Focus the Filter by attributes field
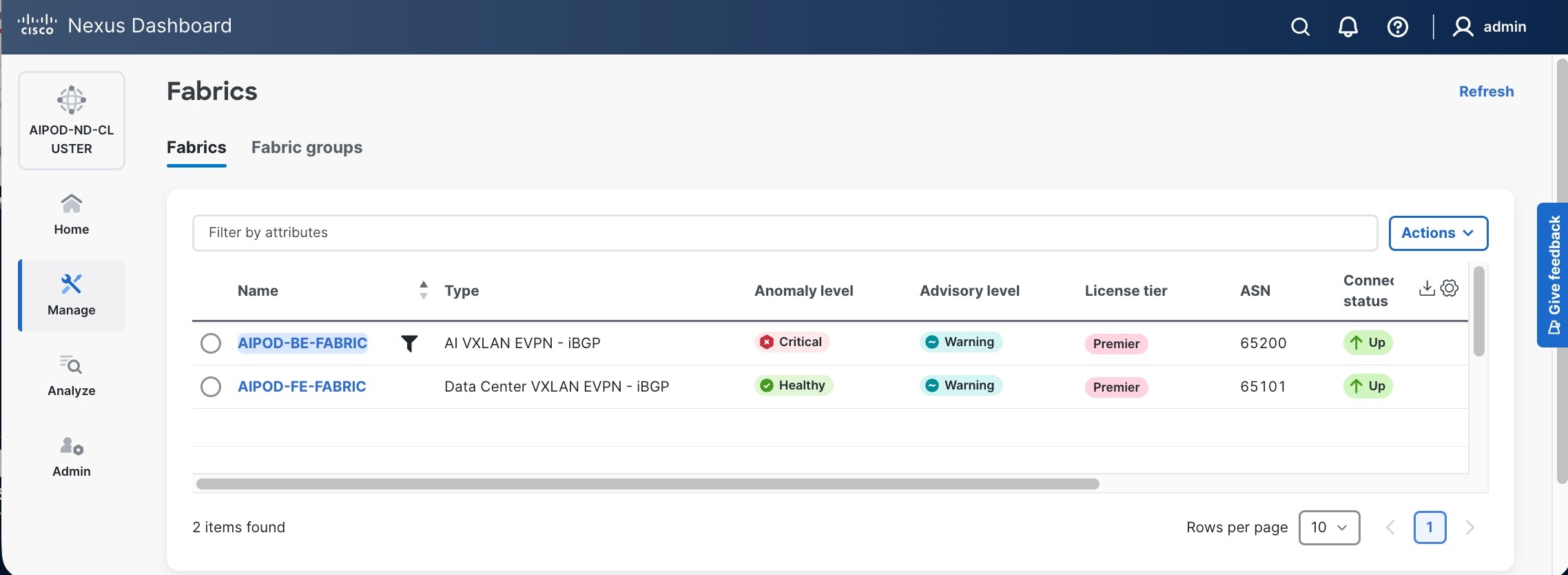 tap(785, 233)
